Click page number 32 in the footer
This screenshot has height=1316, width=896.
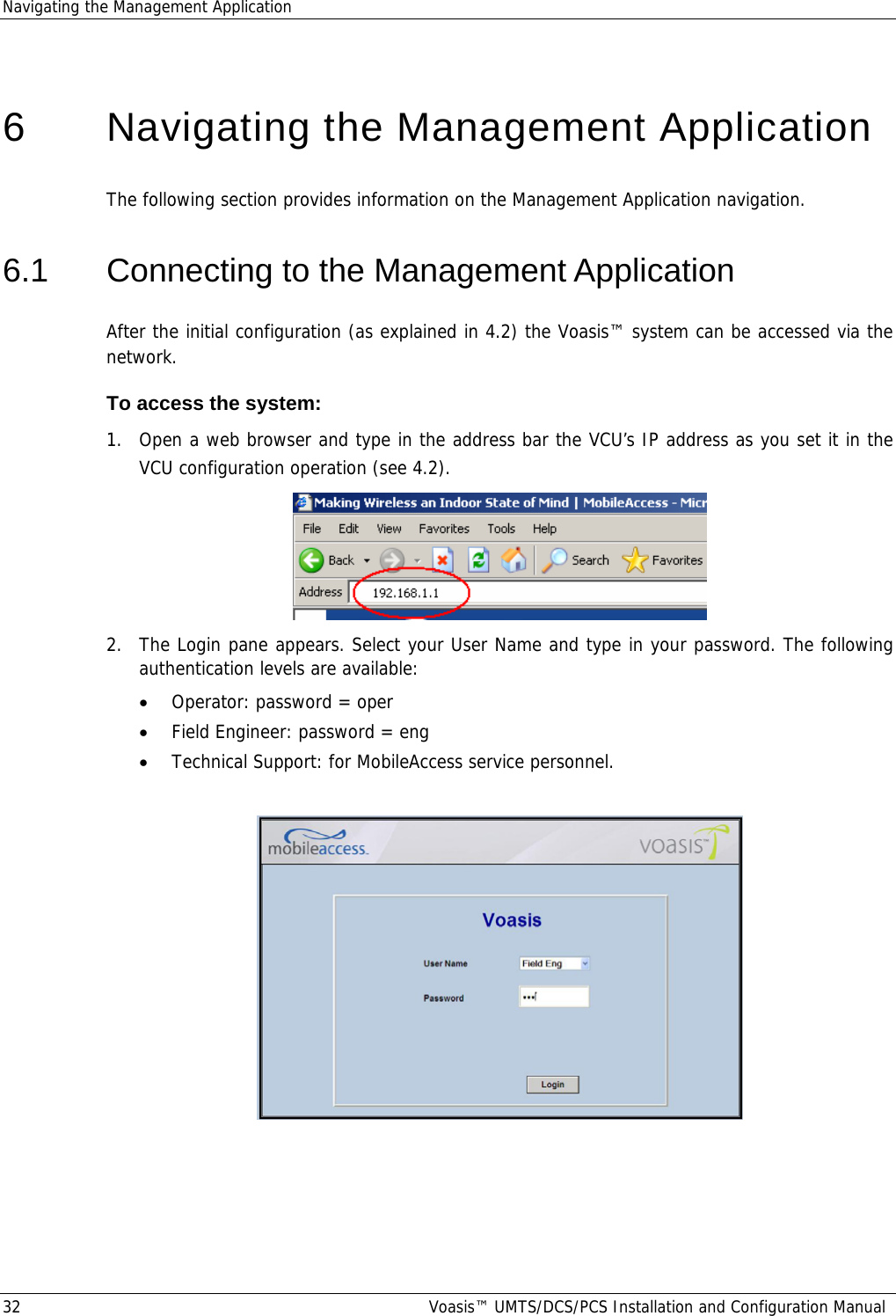[11, 1307]
